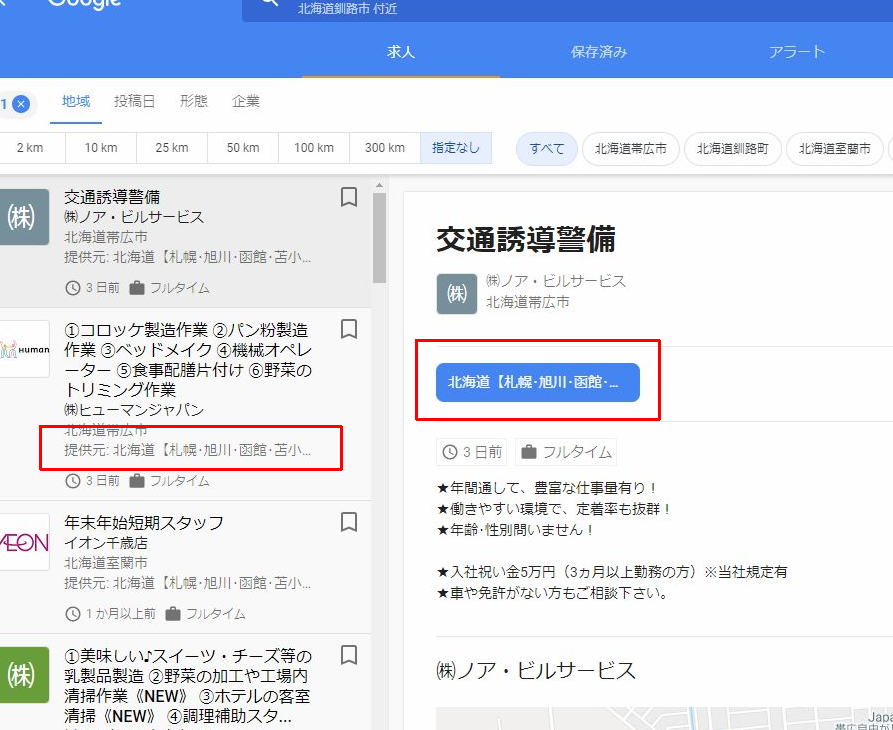Screen dimensions: 893x730
Task: Open the コロッケ製造作業 job listing
Action: click(x=188, y=359)
